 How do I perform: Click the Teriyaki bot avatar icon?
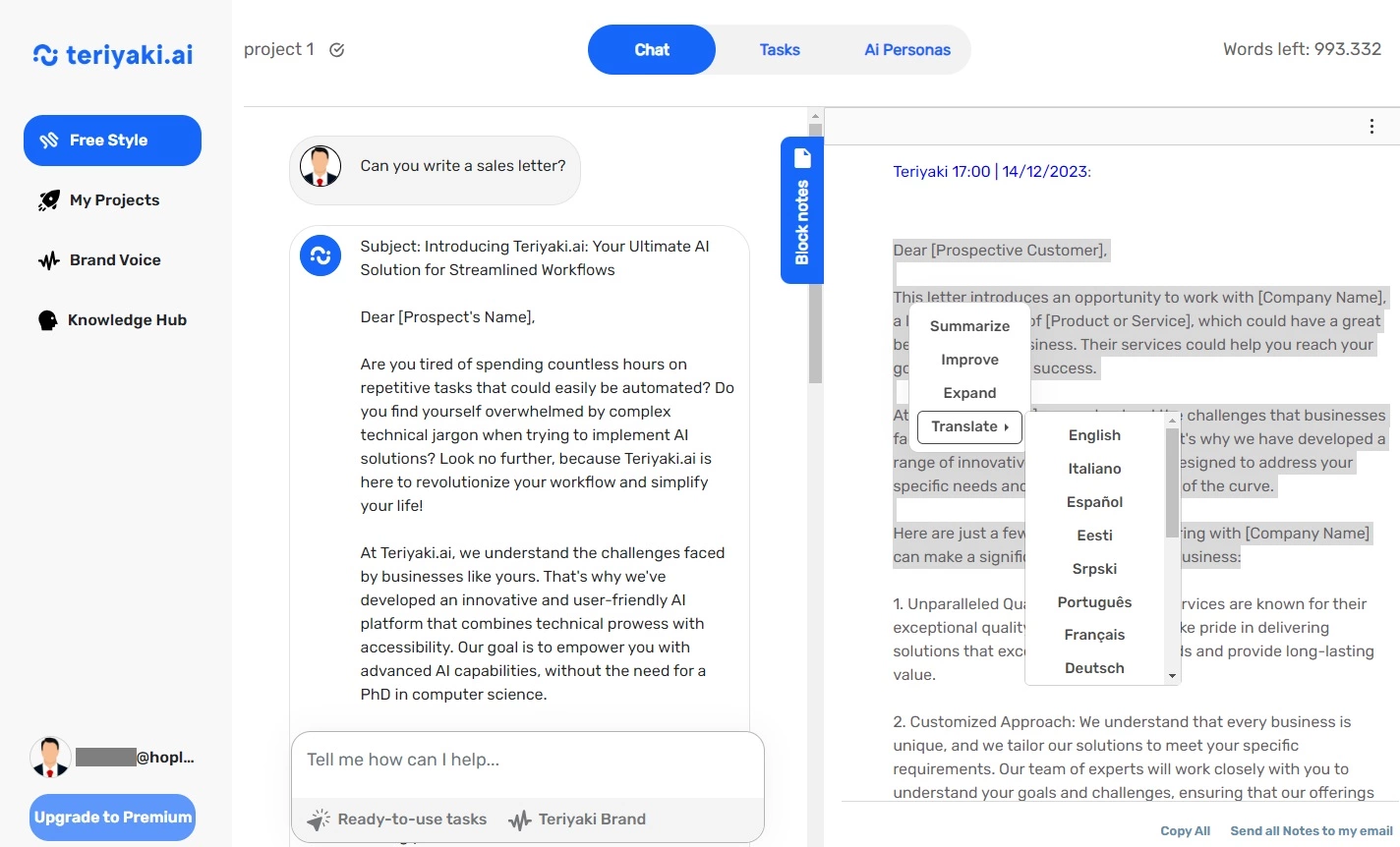click(x=321, y=255)
